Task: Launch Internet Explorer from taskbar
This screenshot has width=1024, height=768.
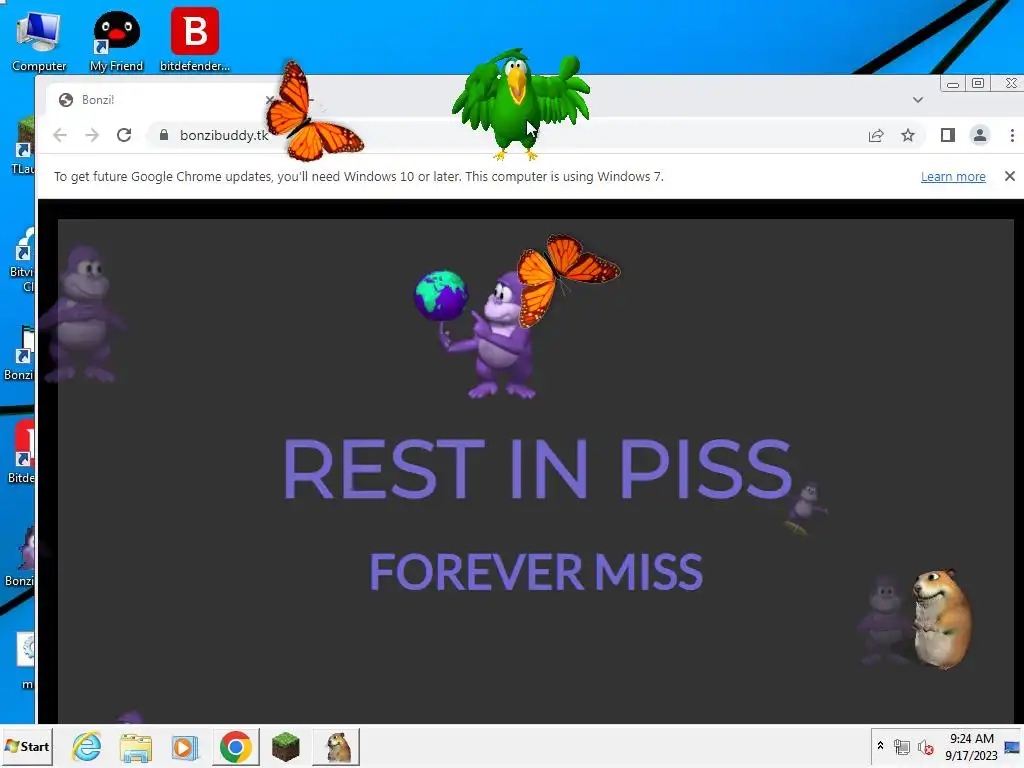Action: (x=86, y=746)
